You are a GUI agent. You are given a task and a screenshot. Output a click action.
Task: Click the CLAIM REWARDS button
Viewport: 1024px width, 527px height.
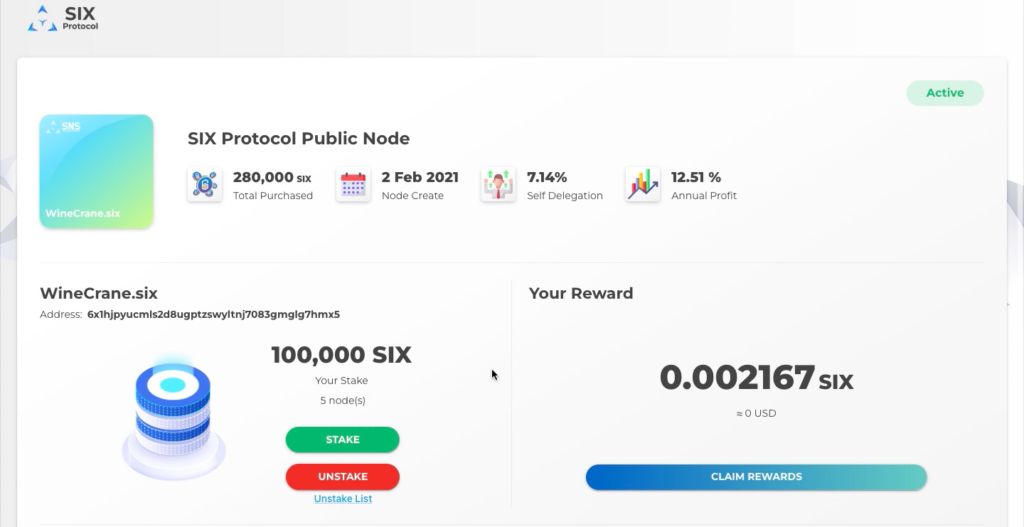(756, 477)
